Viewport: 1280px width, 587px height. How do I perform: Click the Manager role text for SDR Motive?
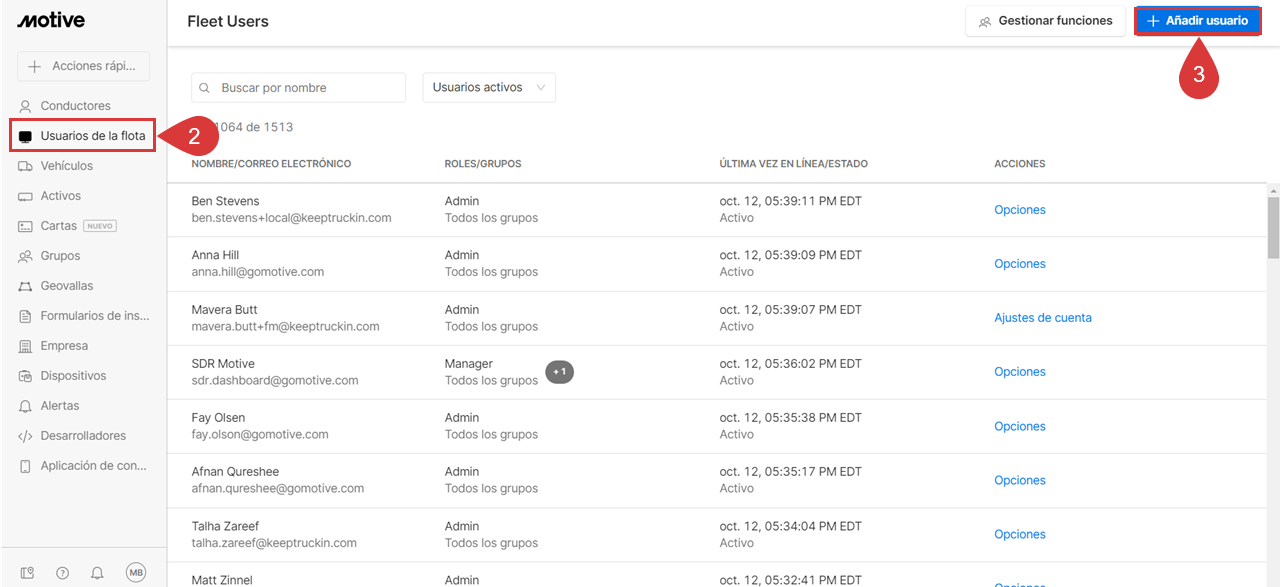469,364
